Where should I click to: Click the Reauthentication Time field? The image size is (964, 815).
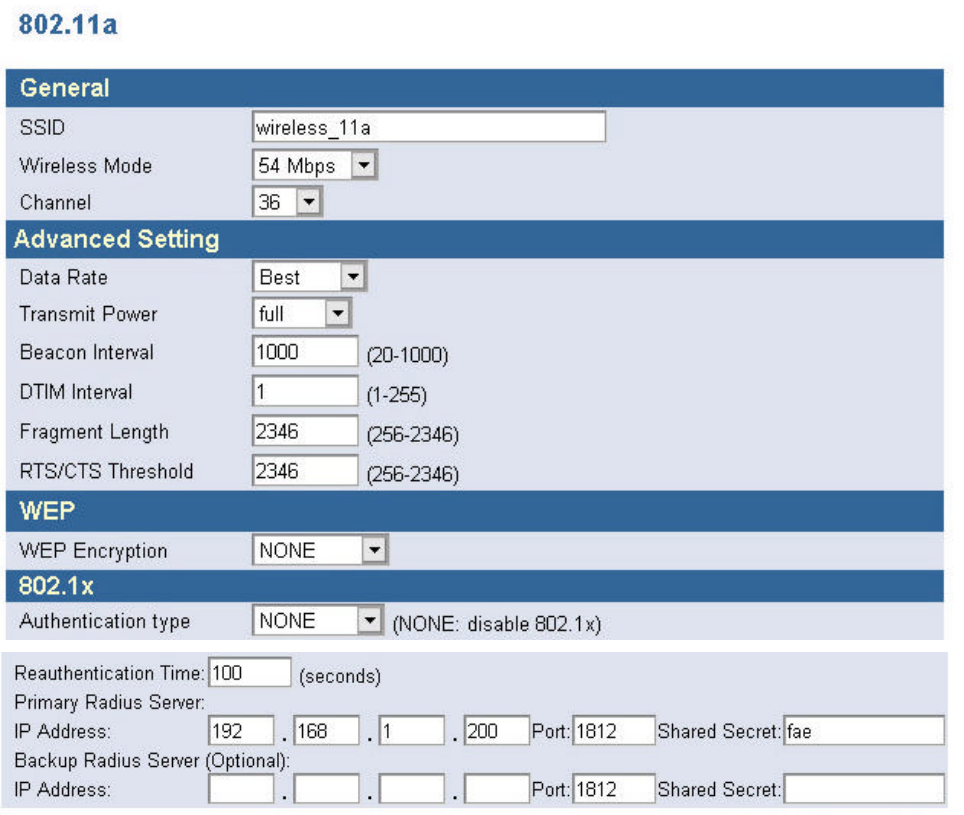click(250, 672)
